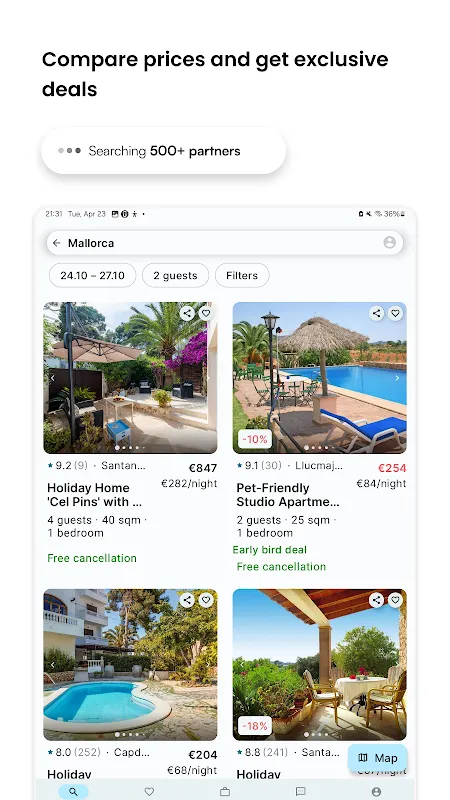
Task: Open the Filters chip
Action: [x=242, y=276]
